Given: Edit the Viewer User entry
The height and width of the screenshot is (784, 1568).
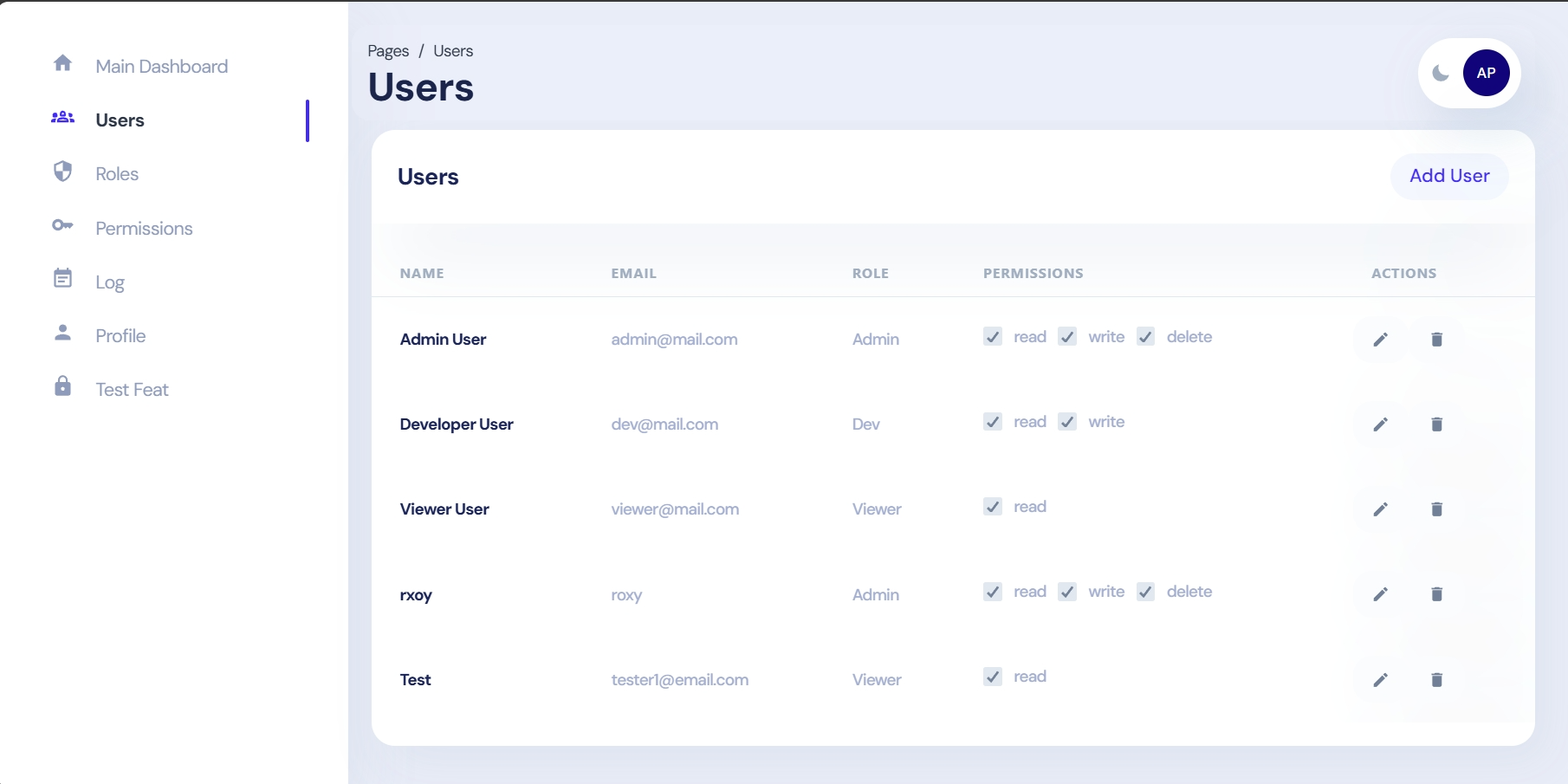Looking at the screenshot, I should (1380, 509).
